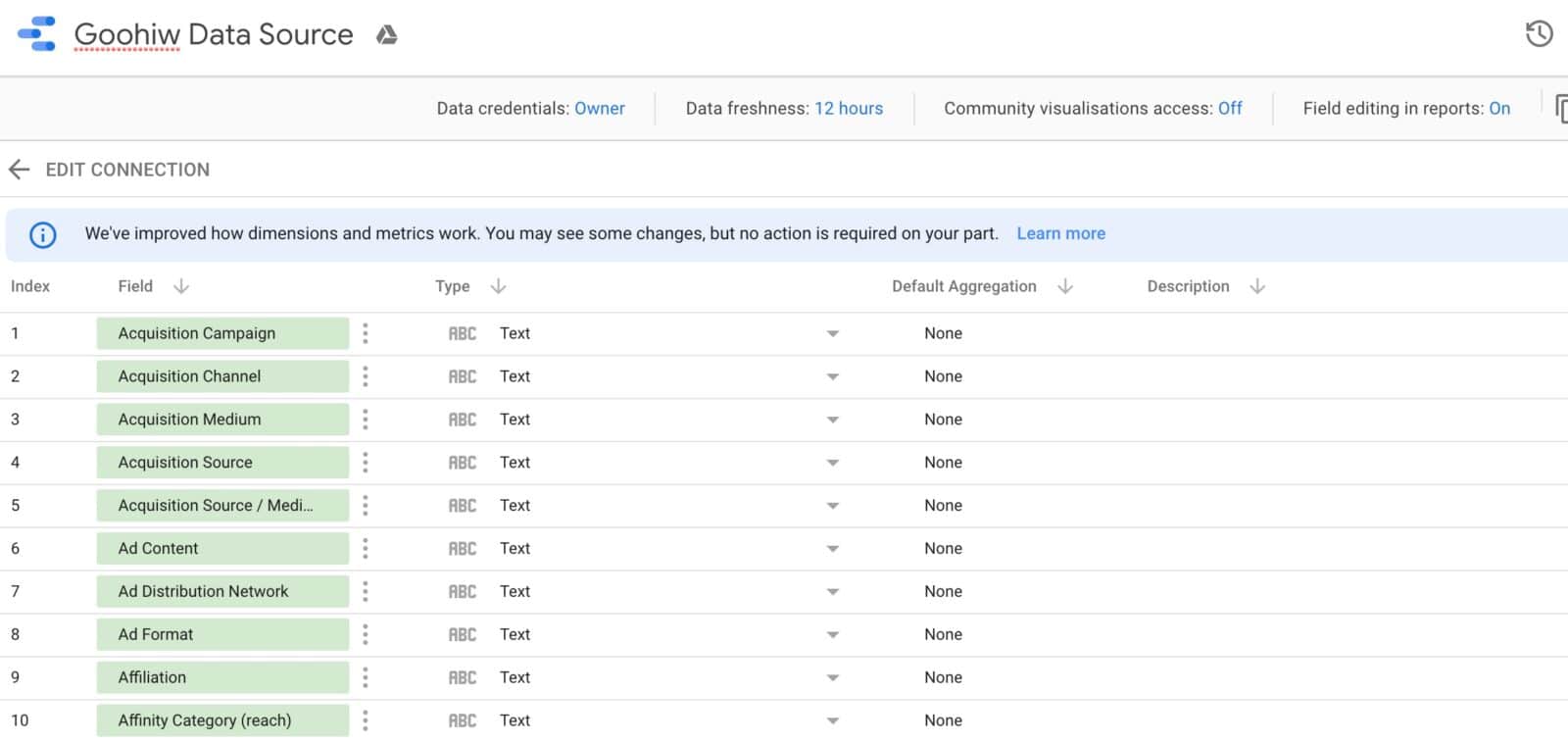
Task: Open three-dot menu for Ad Content
Action: 366,549
